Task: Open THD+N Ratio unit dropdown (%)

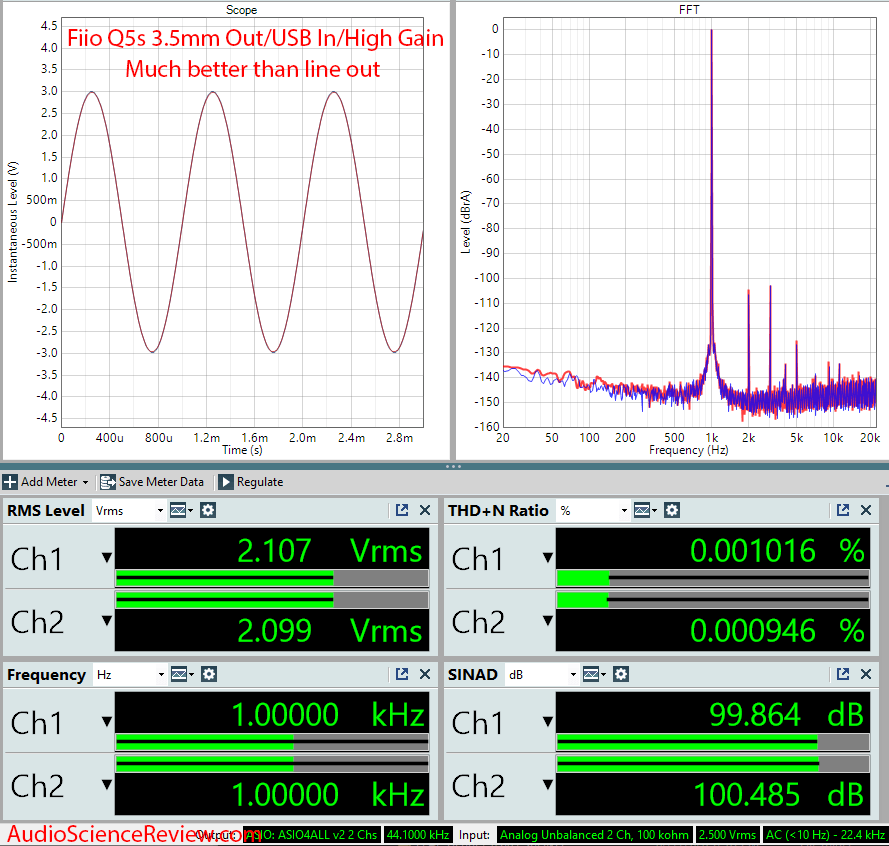Action: point(593,511)
